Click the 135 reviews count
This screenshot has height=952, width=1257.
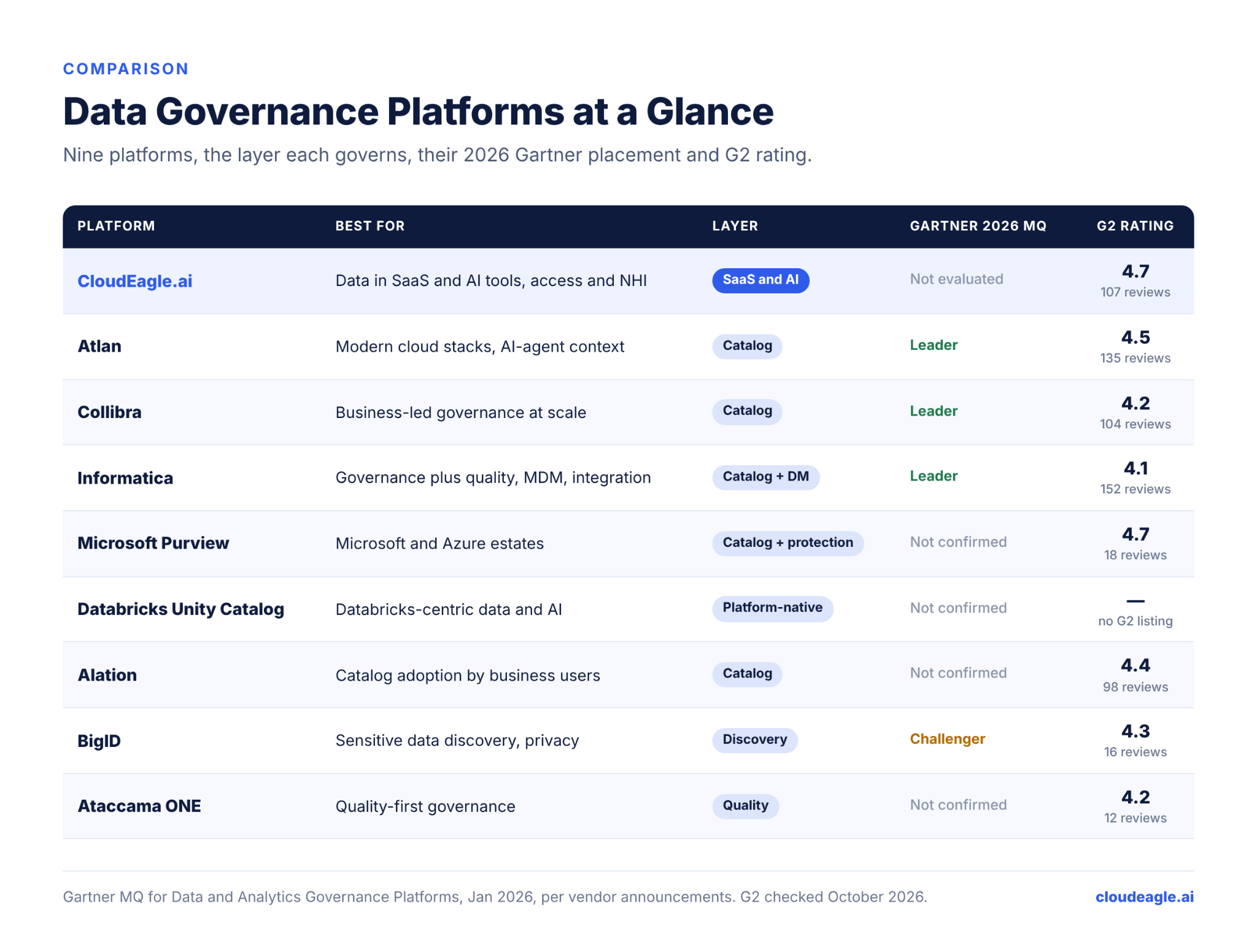tap(1135, 358)
